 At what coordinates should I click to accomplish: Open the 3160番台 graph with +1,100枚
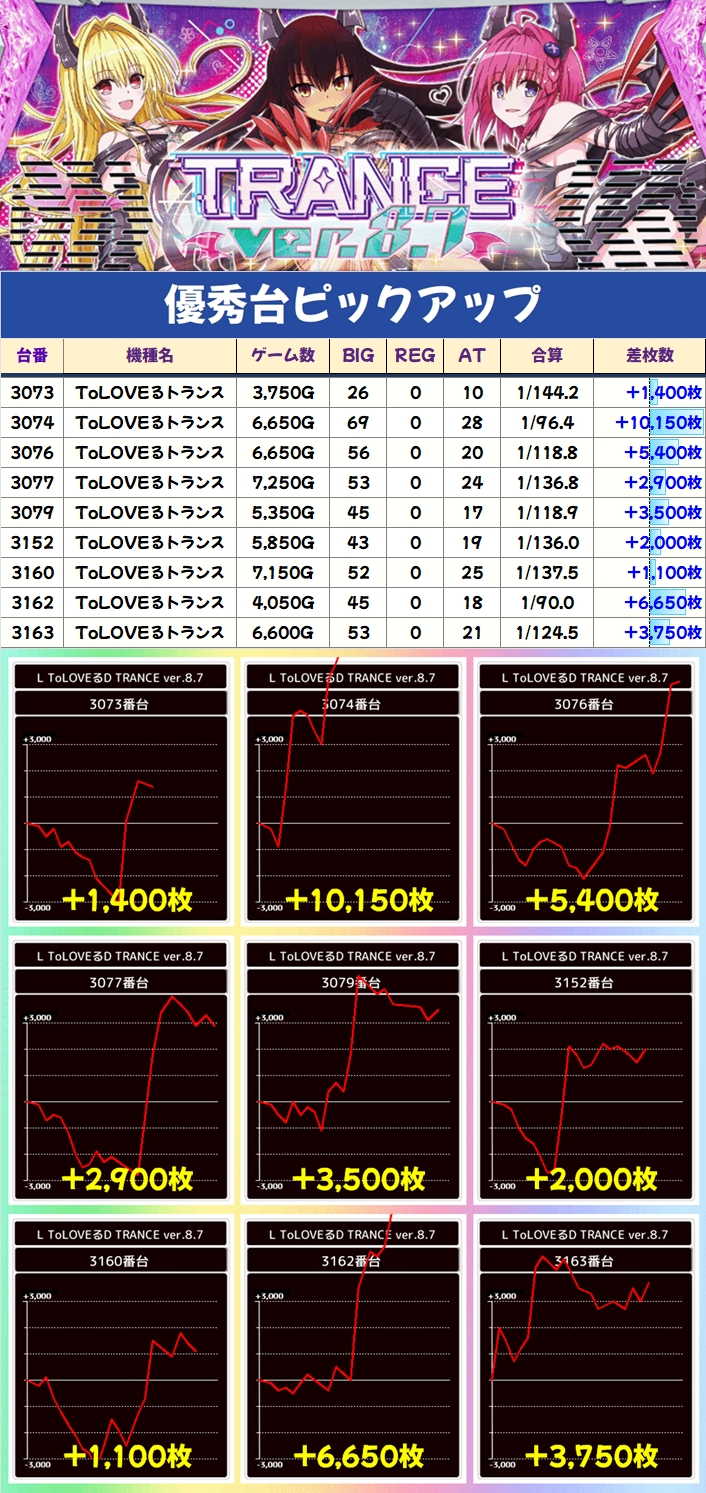point(121,1349)
